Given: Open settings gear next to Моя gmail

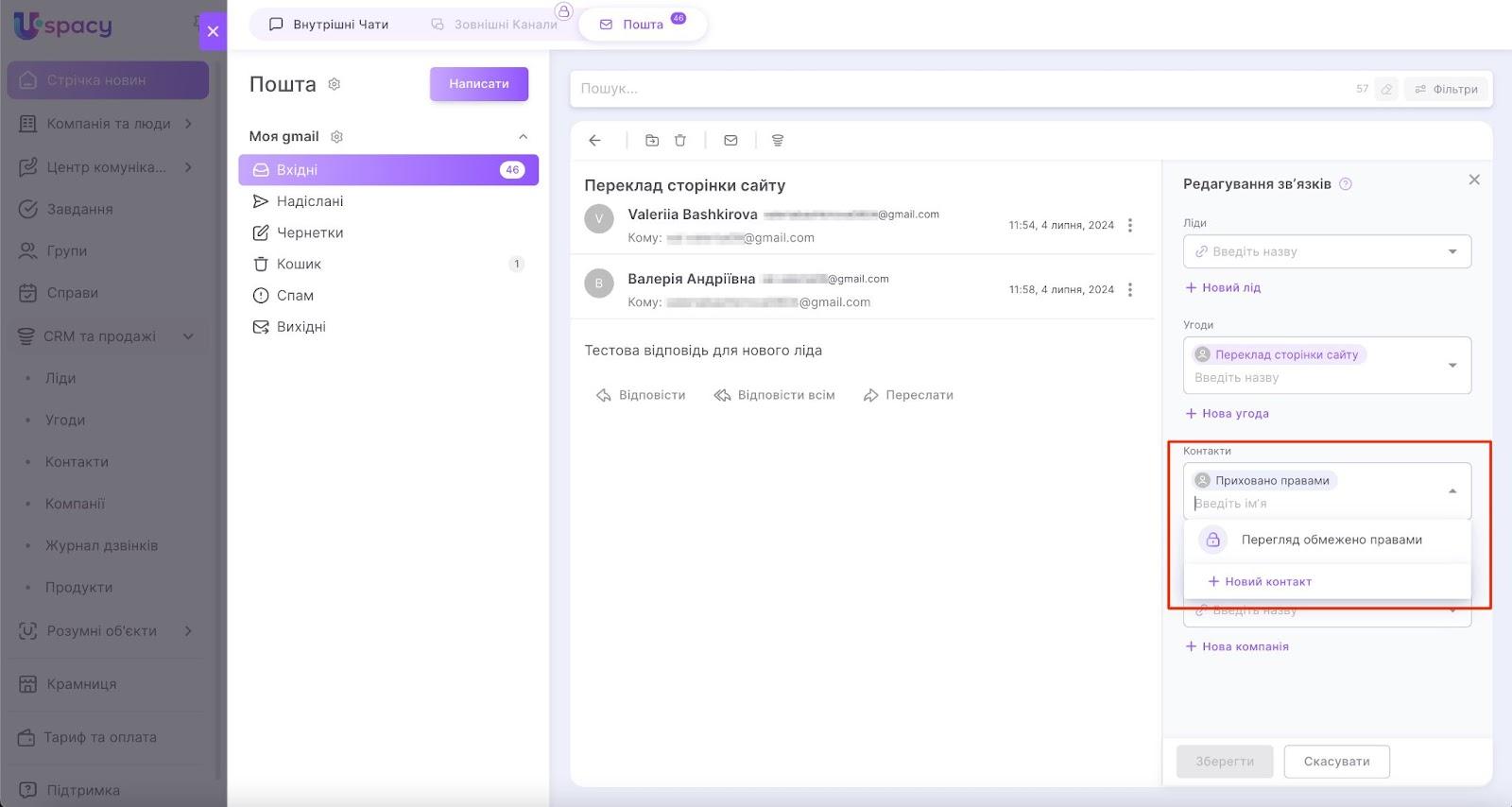Looking at the screenshot, I should [336, 137].
